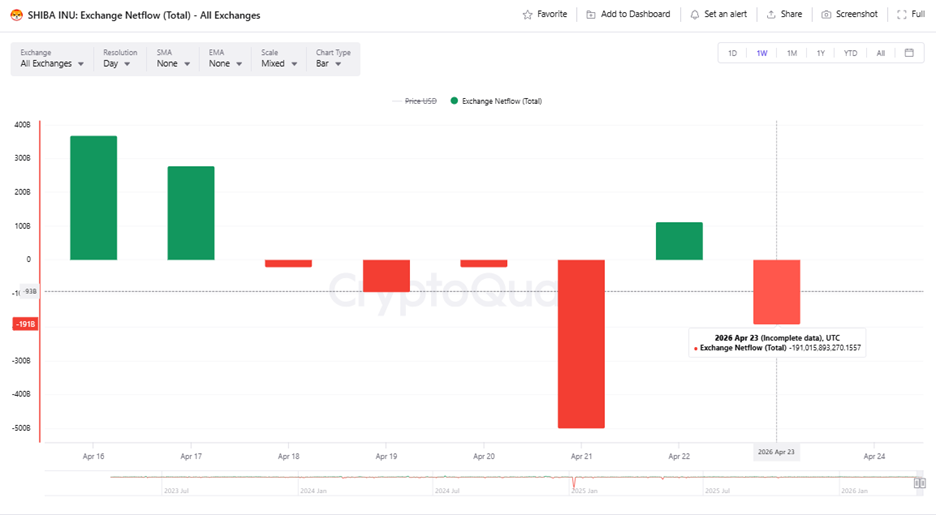Image resolution: width=936 pixels, height=515 pixels.
Task: Click the 2023 Jul navigator label
Action: coord(176,491)
